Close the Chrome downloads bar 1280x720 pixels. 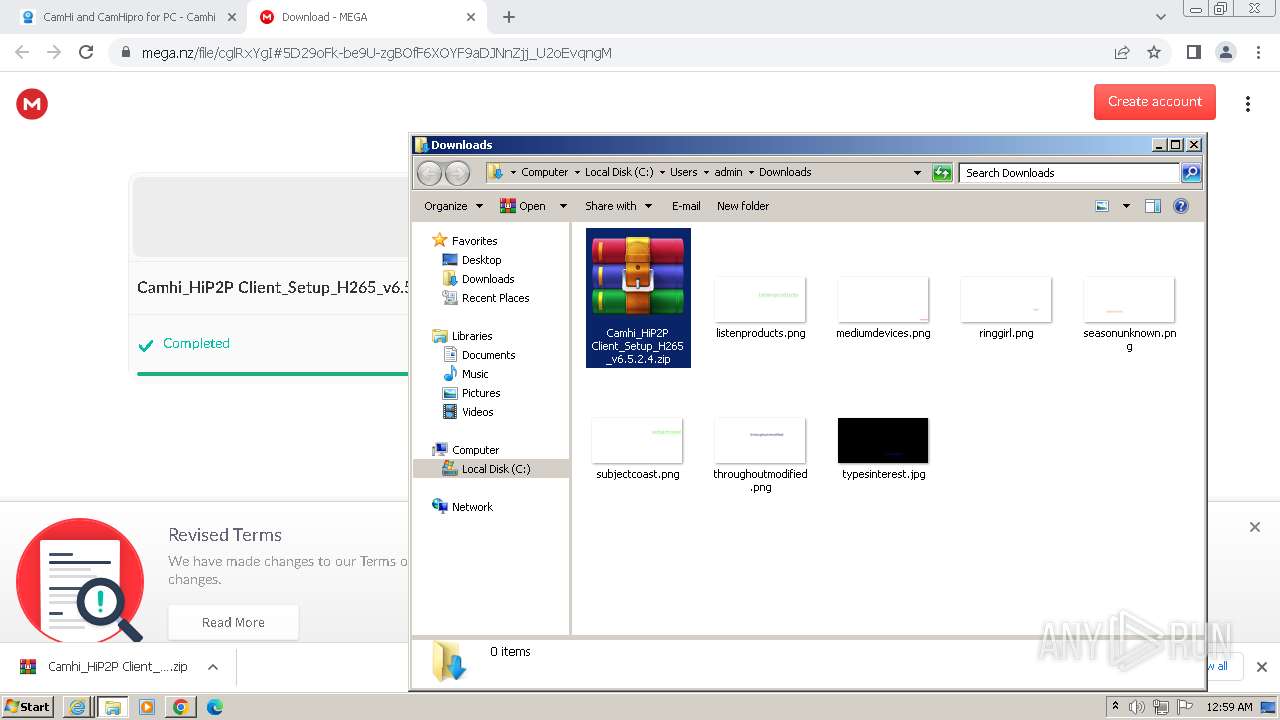pyautogui.click(x=1261, y=667)
